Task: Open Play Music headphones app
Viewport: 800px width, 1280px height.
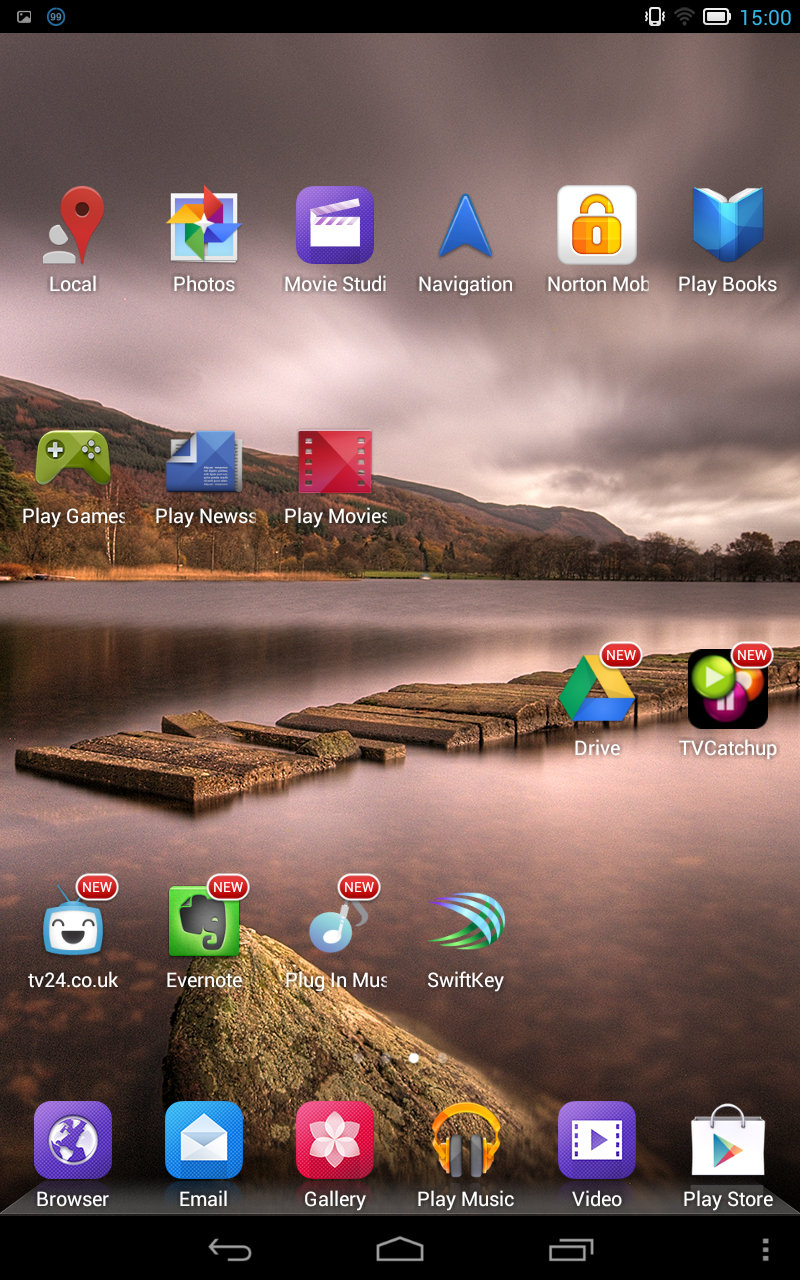Action: coord(466,1141)
